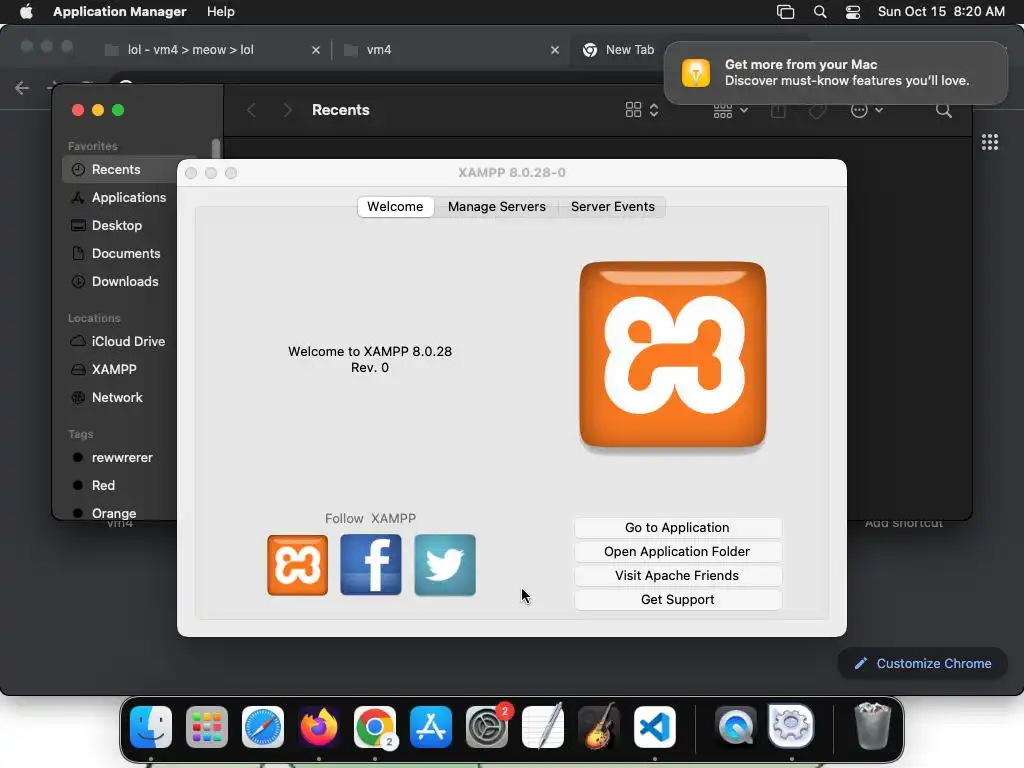Screen dimensions: 1024x768
Task: Launch Safari from the Dock
Action: [263, 727]
